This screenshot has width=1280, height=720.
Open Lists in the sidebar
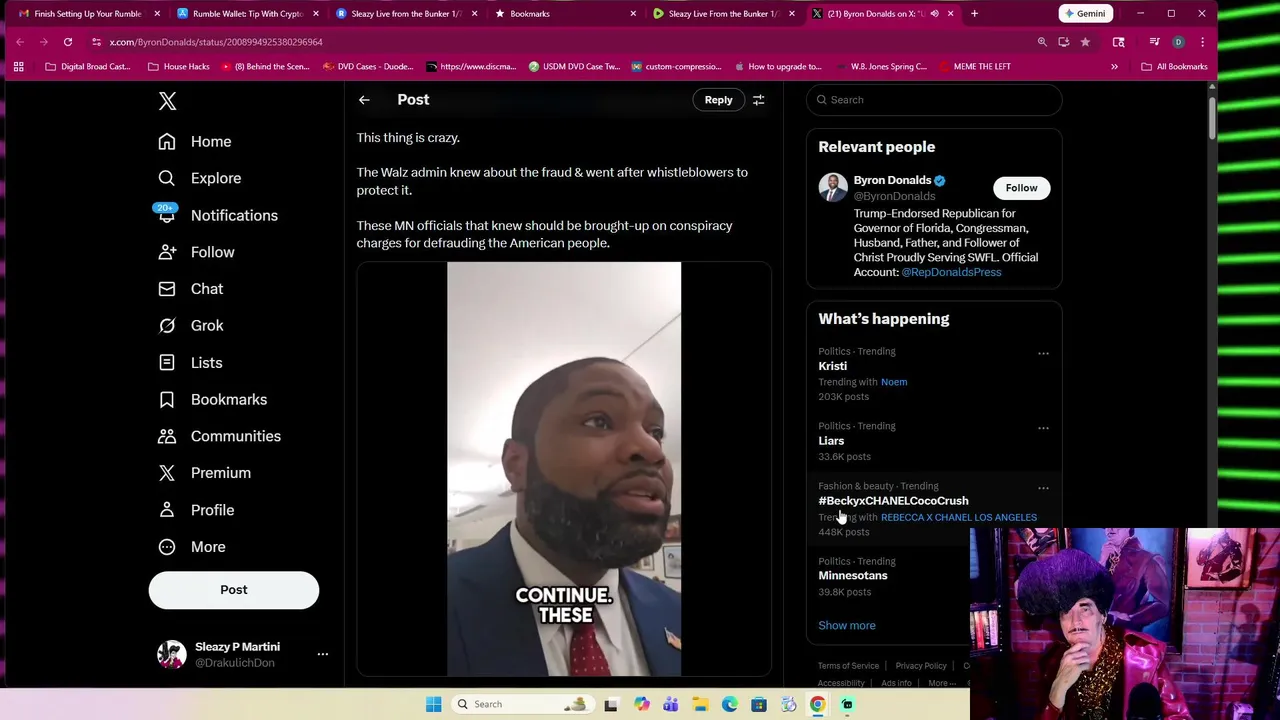click(x=190, y=363)
